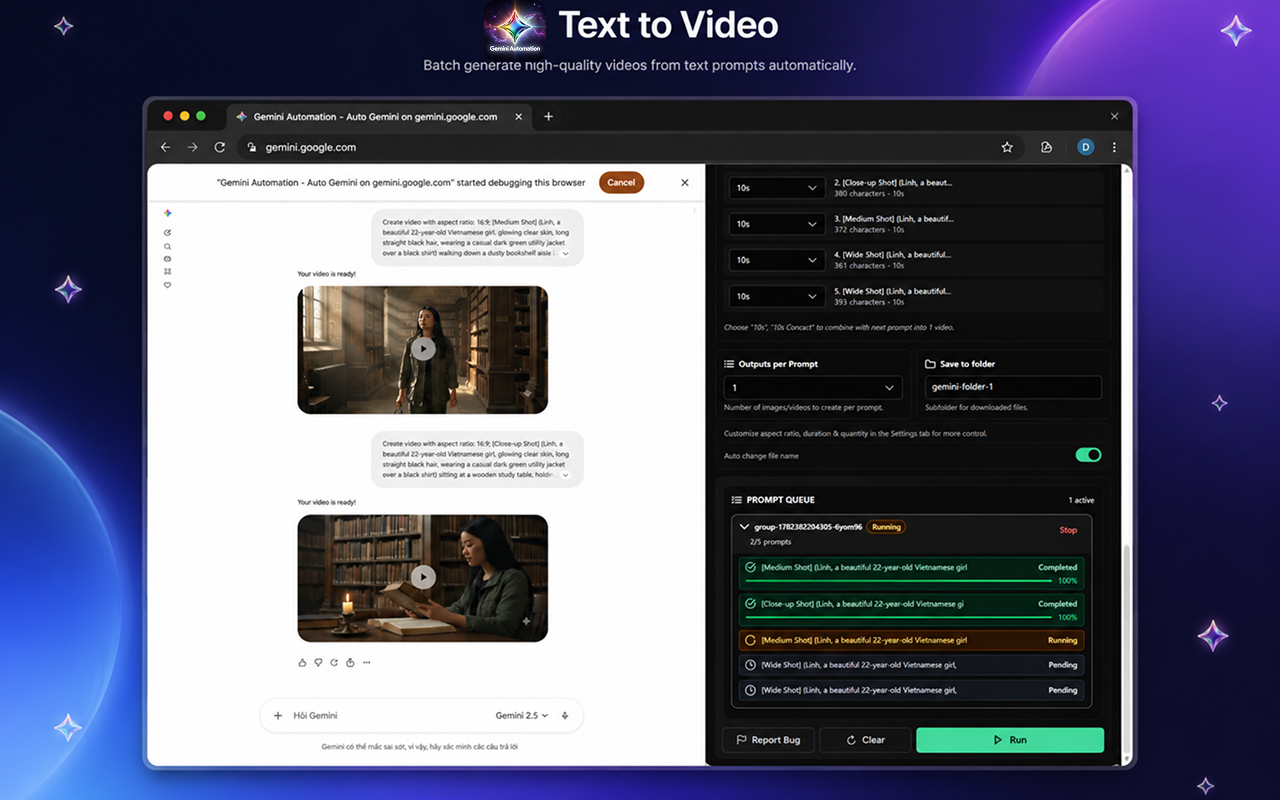Play the library walking video
1280x800 pixels.
pos(423,349)
